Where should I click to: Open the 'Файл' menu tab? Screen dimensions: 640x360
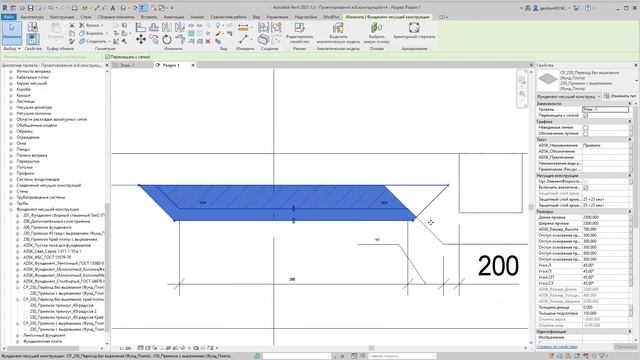tap(8, 17)
